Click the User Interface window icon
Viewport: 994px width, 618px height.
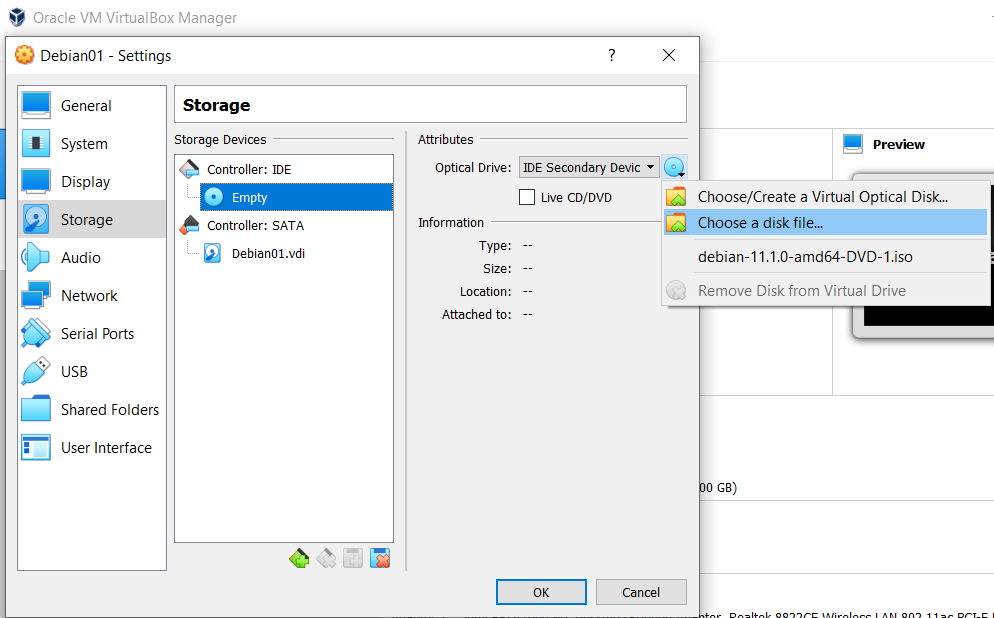click(x=36, y=447)
